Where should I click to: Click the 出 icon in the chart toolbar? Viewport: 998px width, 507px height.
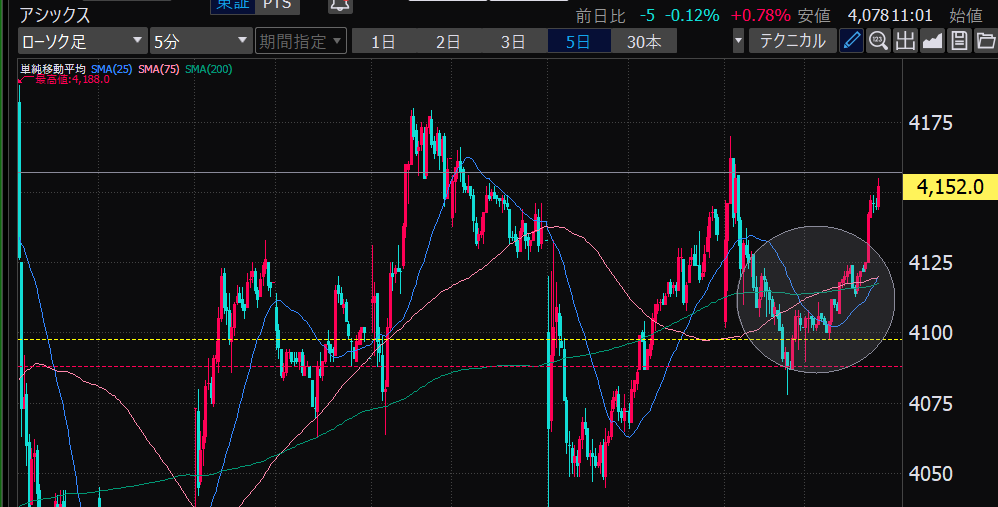tap(905, 41)
